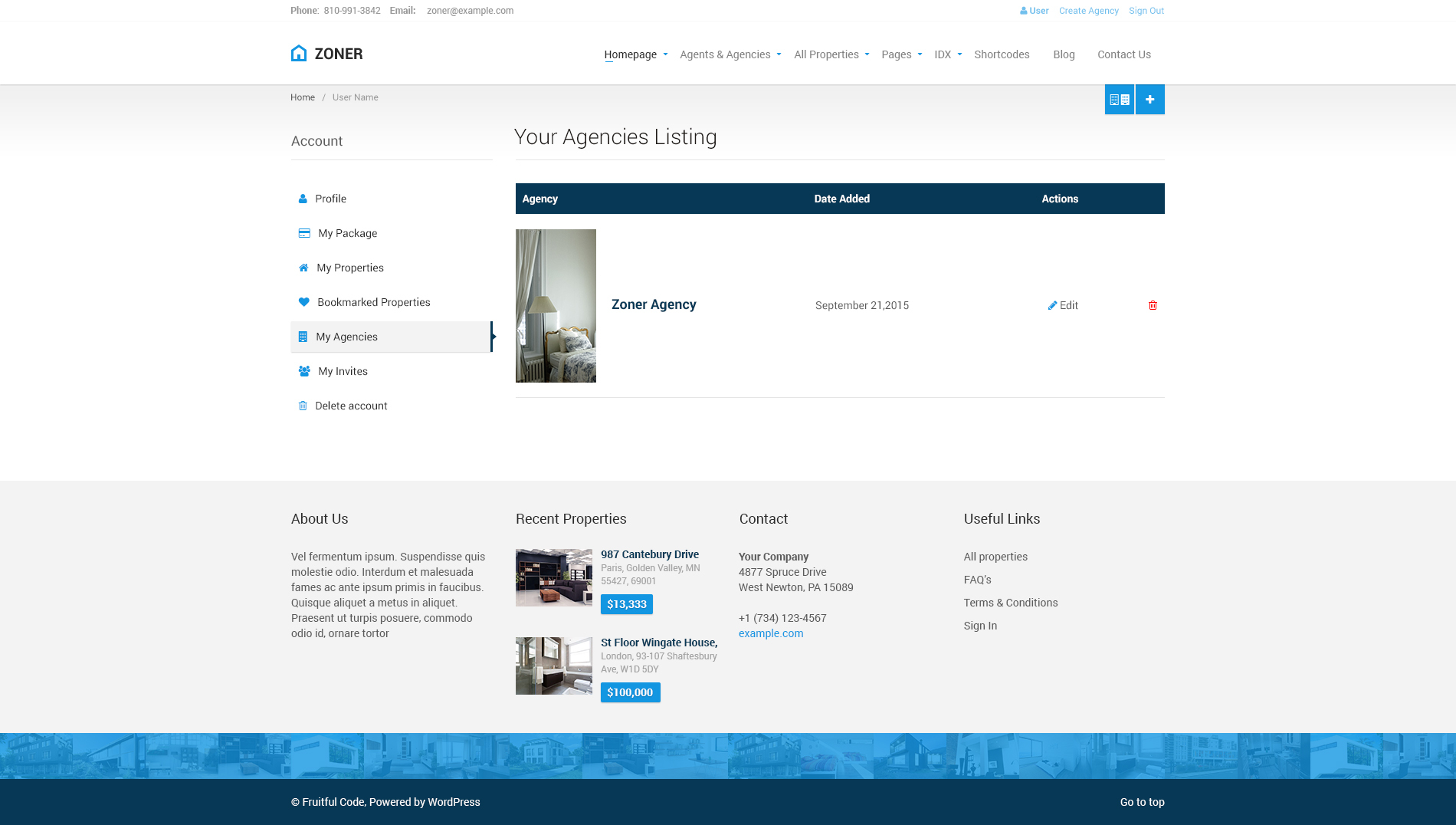This screenshot has height=825, width=1456.
Task: Expand the Agents & Agencies dropdown arrow
Action: [779, 54]
